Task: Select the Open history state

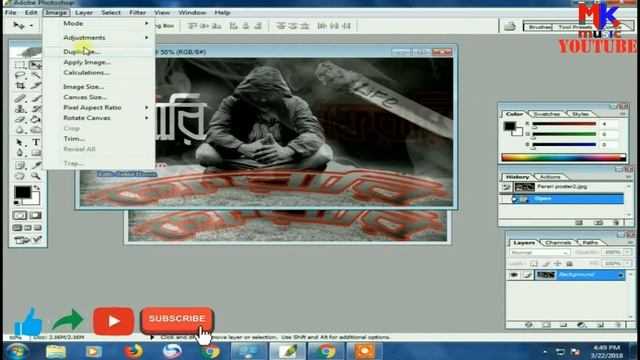Action: tap(562, 199)
